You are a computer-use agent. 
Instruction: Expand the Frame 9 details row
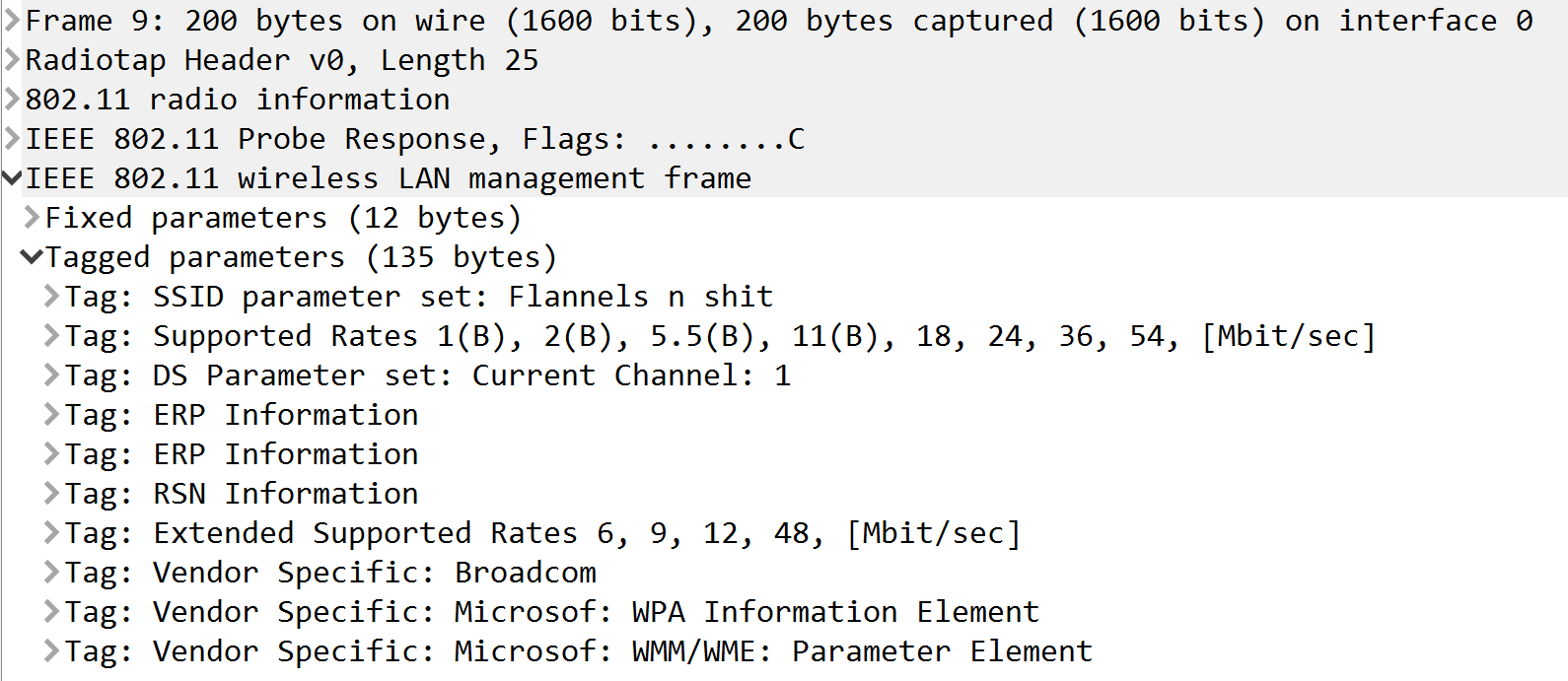12,21
